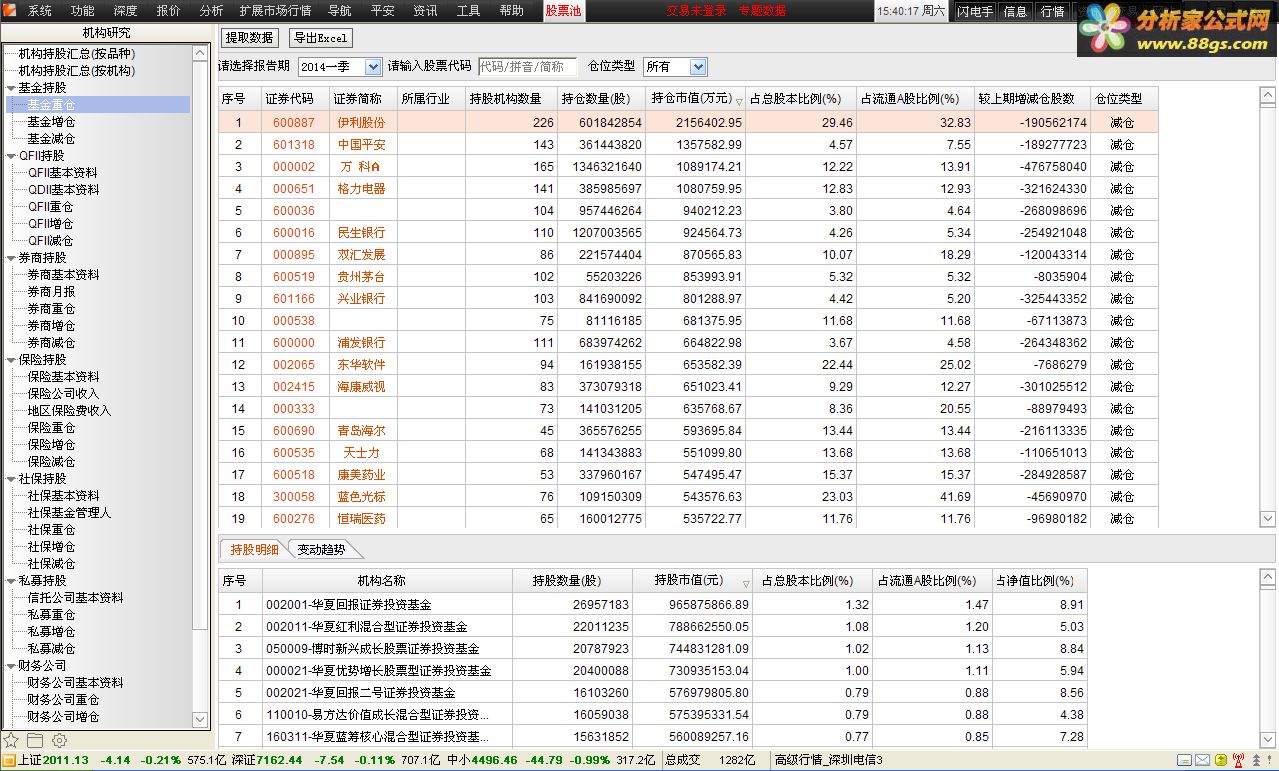Sort by 持仓市值(万元) sort arrow
Image resolution: width=1279 pixels, height=771 pixels.
[x=740, y=100]
